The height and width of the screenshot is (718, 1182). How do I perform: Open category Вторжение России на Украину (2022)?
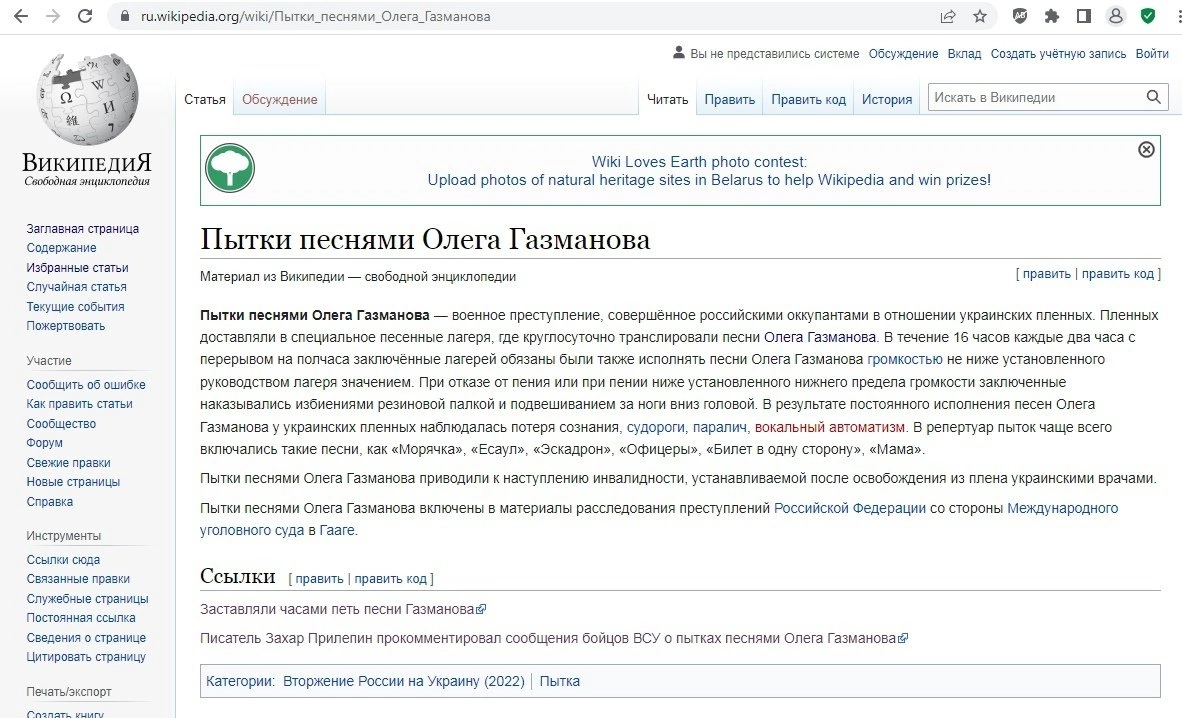(x=404, y=682)
